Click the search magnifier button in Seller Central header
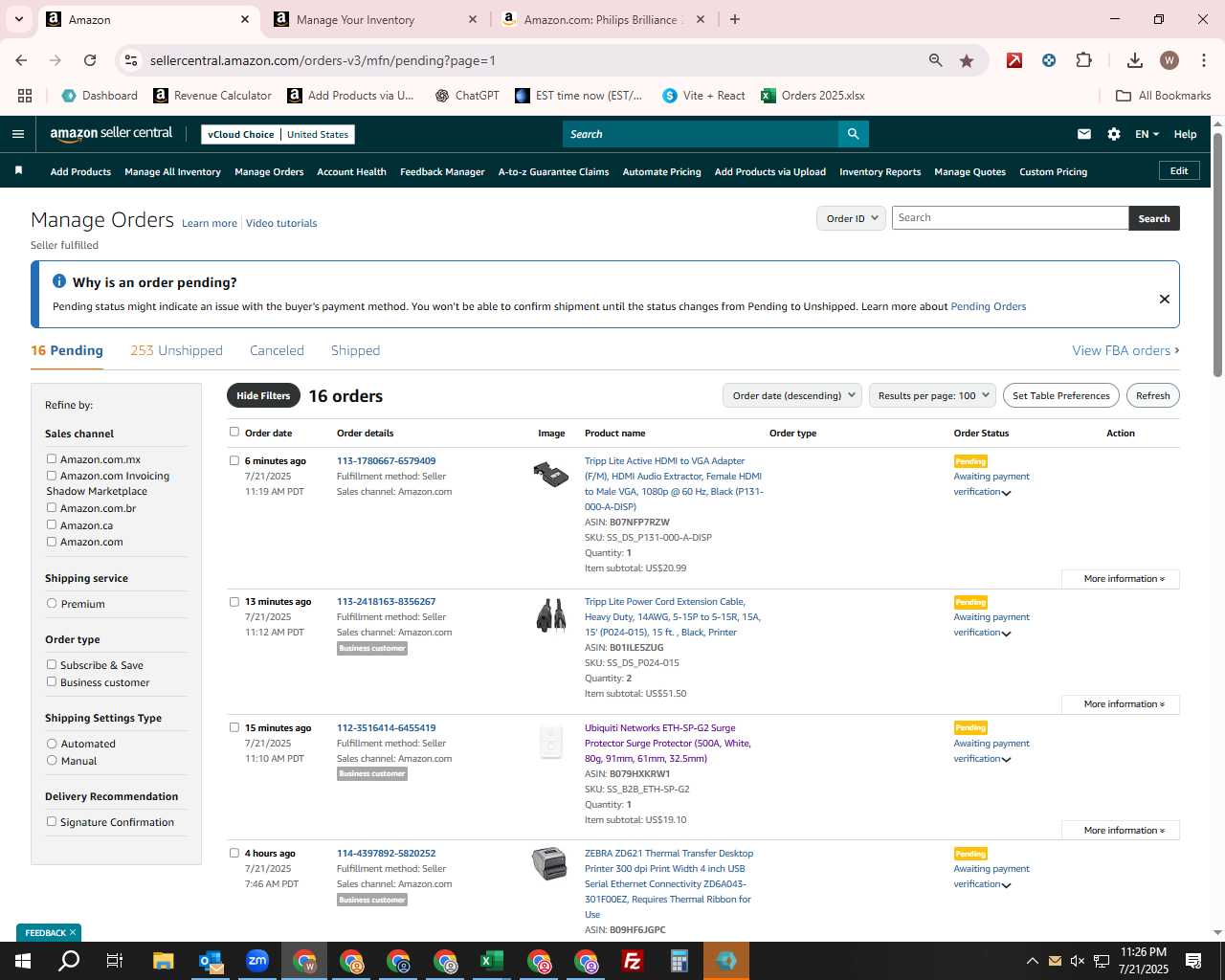This screenshot has width=1225, height=980. (x=853, y=134)
